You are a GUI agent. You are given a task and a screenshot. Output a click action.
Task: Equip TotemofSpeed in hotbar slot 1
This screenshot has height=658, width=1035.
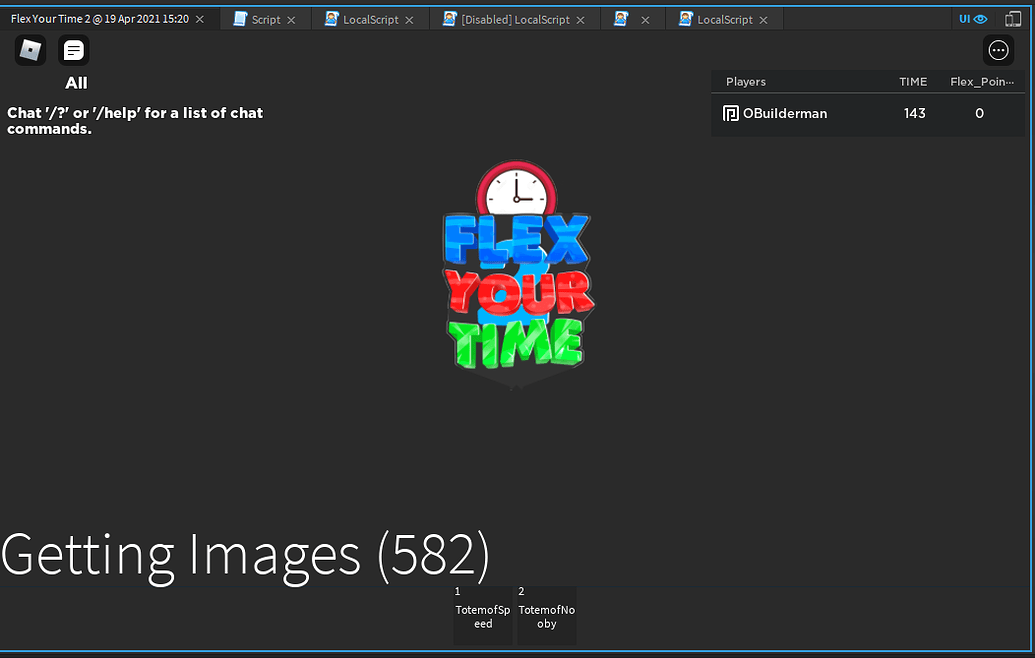click(x=483, y=615)
